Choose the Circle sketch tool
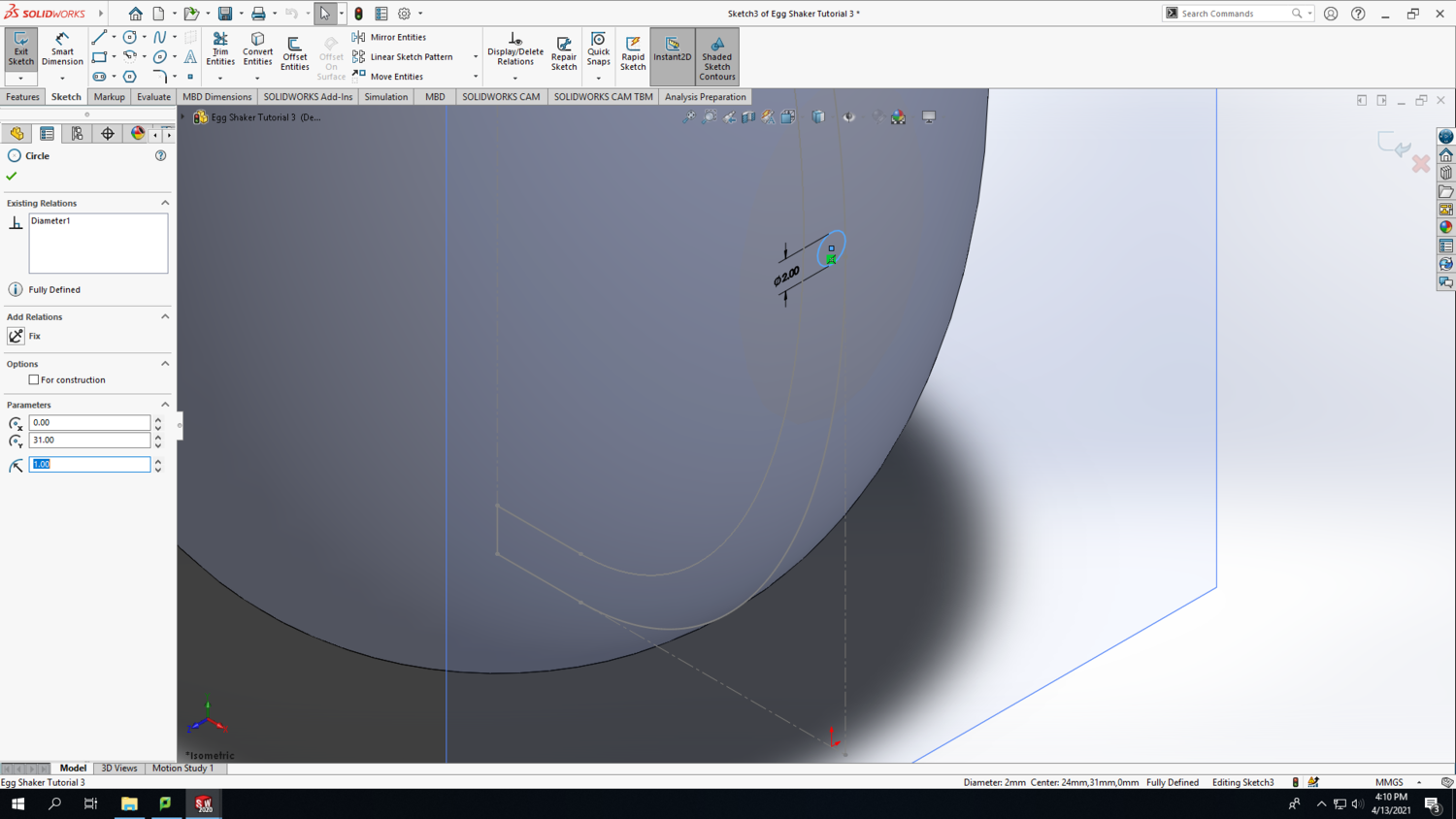 [x=130, y=37]
